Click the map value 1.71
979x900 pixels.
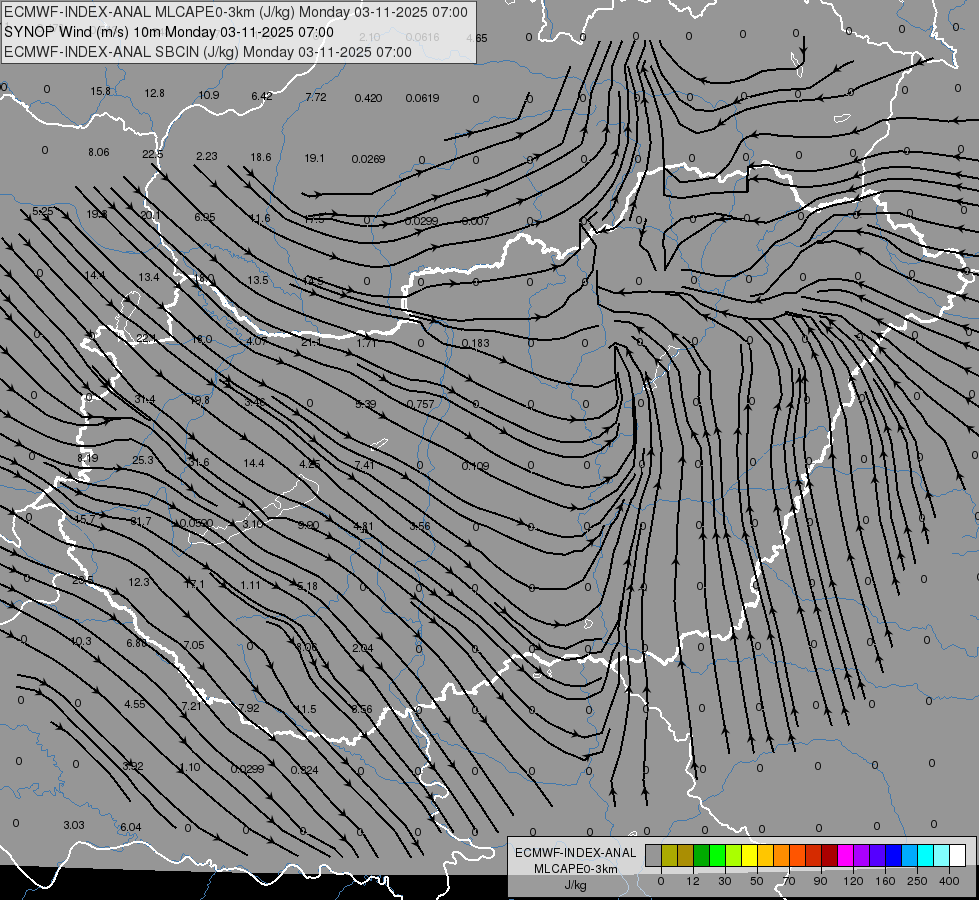367,343
